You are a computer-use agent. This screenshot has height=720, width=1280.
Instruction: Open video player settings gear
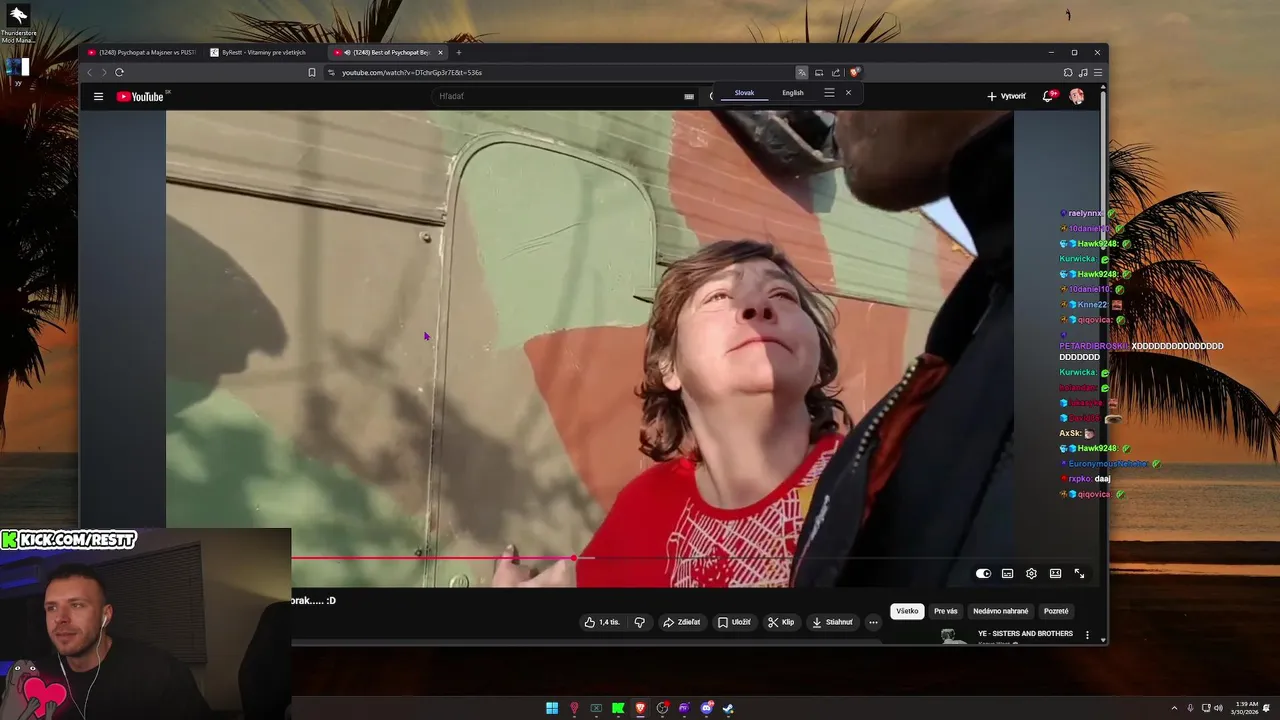click(x=1031, y=574)
